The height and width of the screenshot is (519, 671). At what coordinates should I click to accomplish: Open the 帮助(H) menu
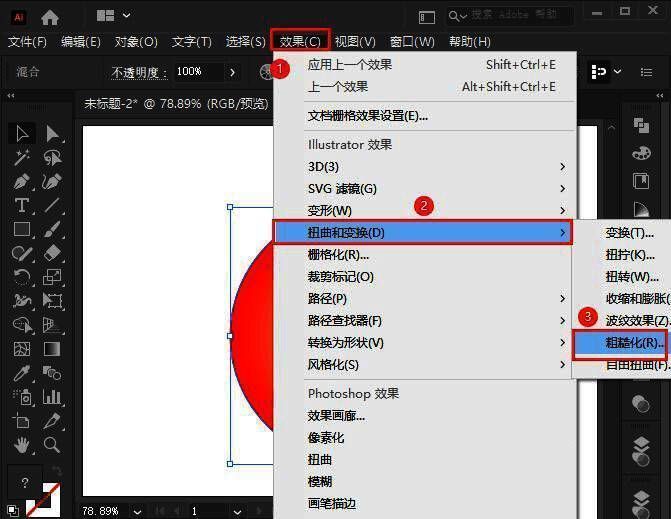(469, 42)
